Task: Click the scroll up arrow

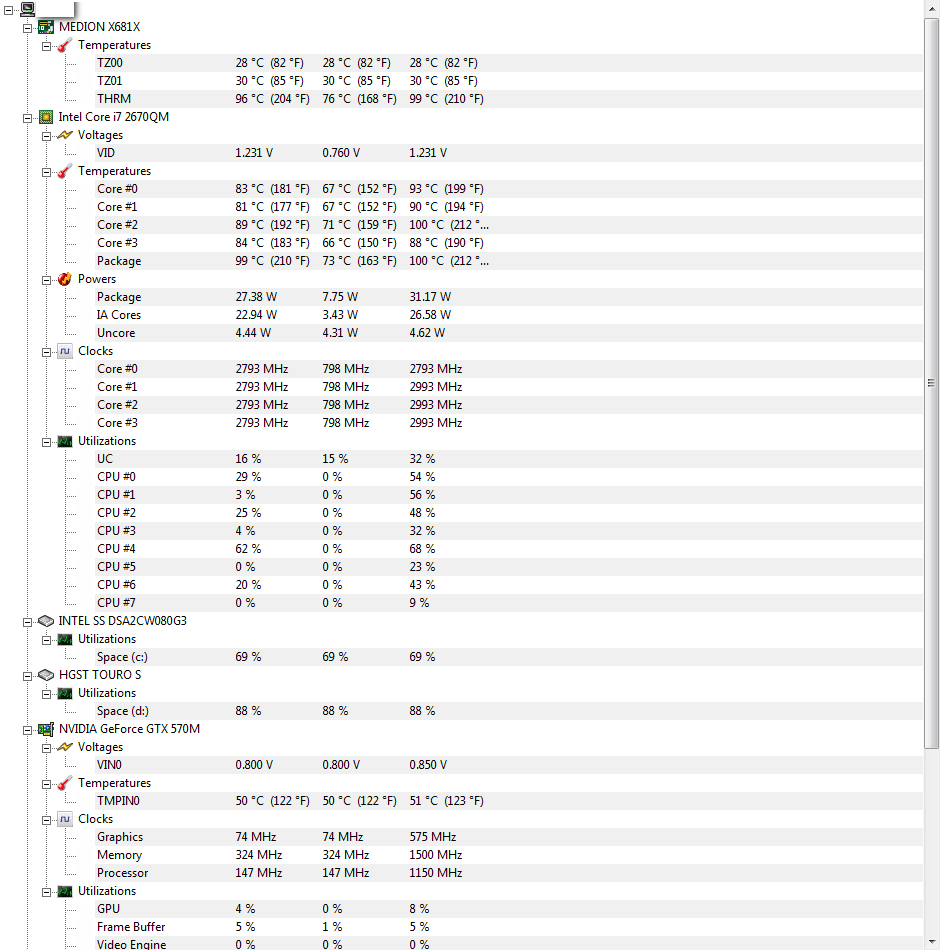Action: click(932, 9)
